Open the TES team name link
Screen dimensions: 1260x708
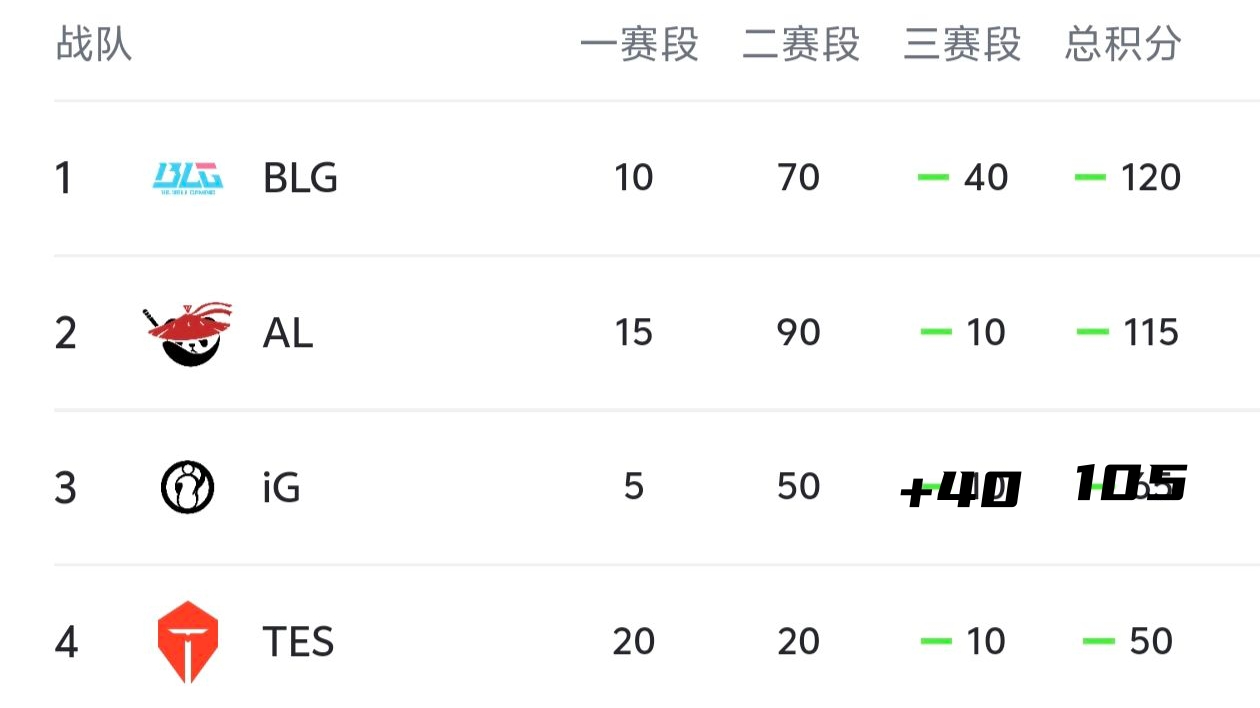coord(298,641)
